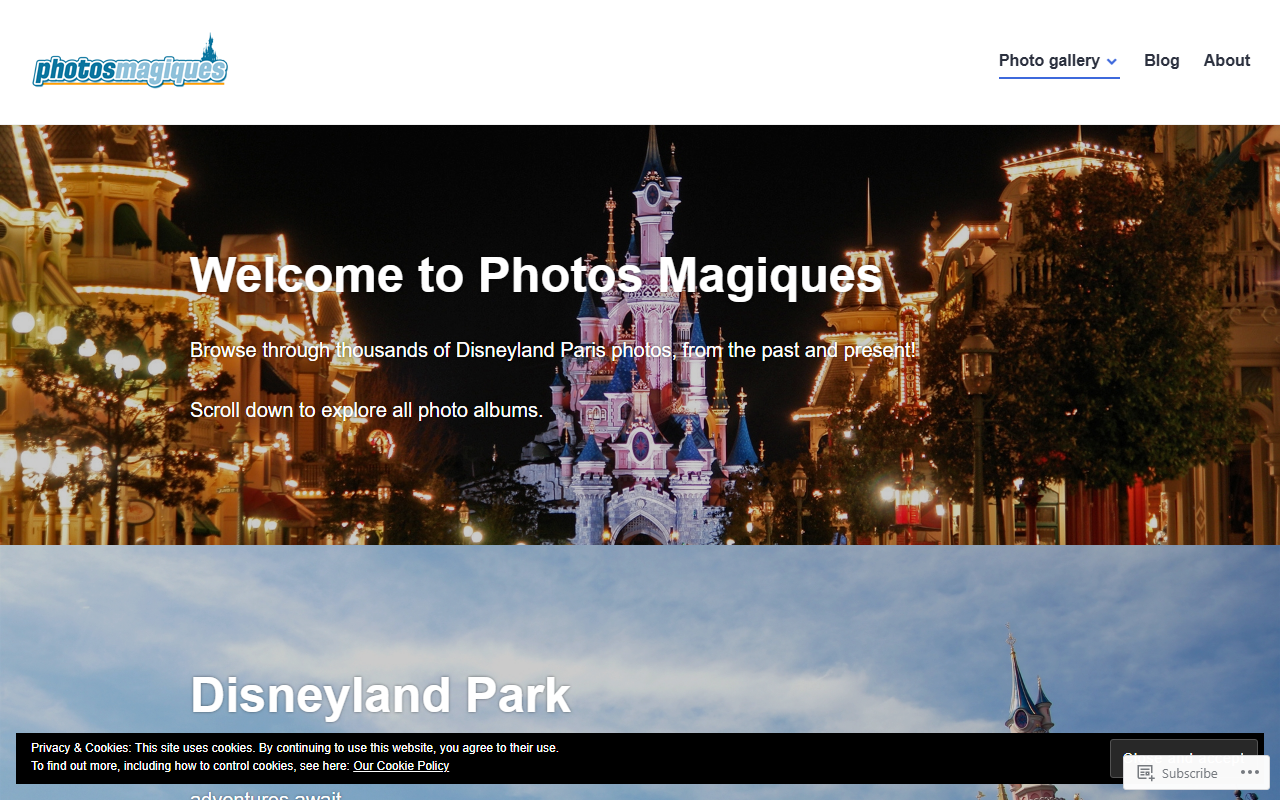
Task: Click the Privacy & Cookies notice text
Action: point(295,757)
